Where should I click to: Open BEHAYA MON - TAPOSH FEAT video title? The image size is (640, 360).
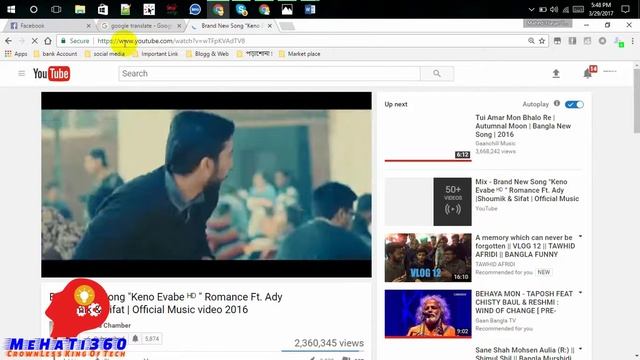click(524, 302)
